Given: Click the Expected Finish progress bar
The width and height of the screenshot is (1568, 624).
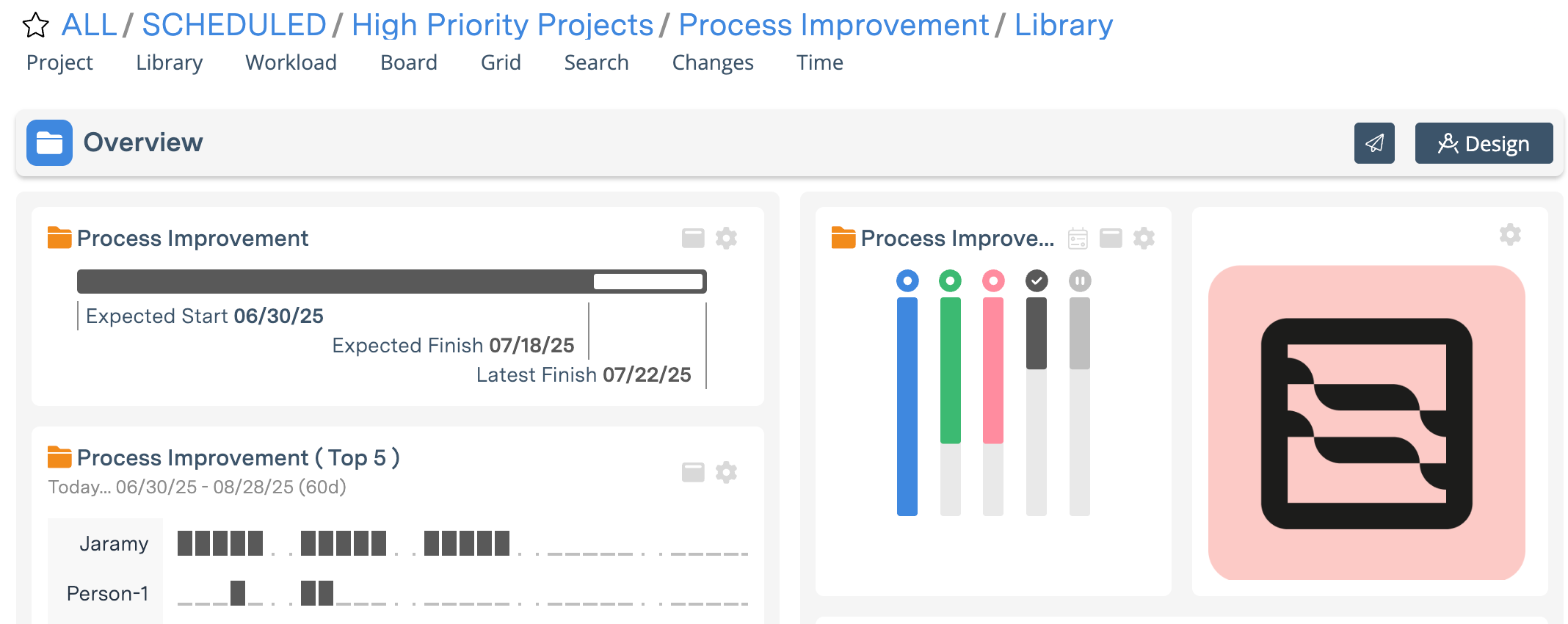Looking at the screenshot, I should click(389, 281).
